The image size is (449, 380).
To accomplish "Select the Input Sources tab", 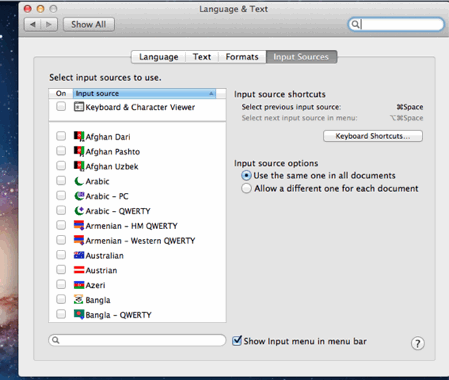I will [x=301, y=57].
